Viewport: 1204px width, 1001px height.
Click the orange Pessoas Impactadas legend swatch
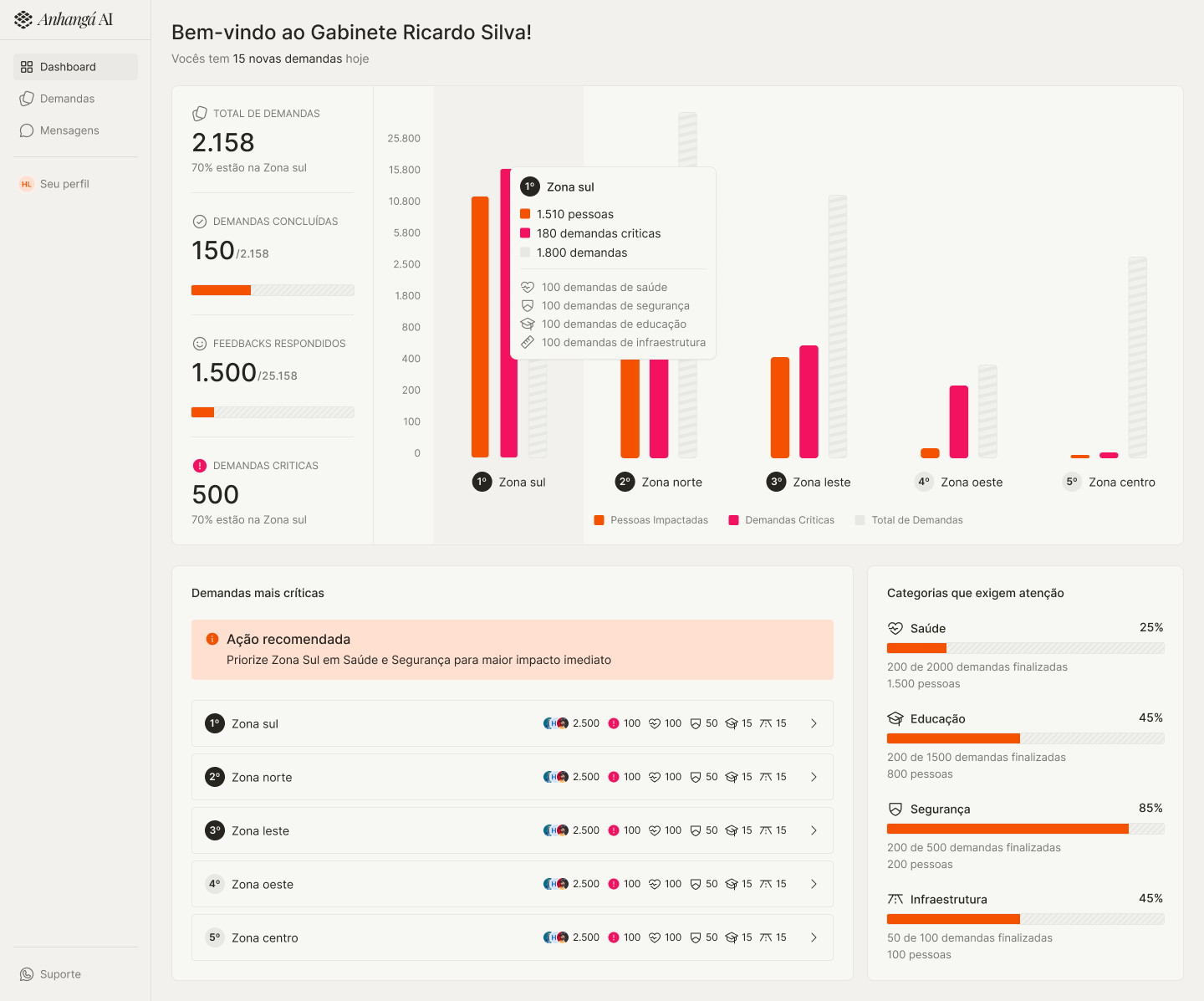point(599,520)
